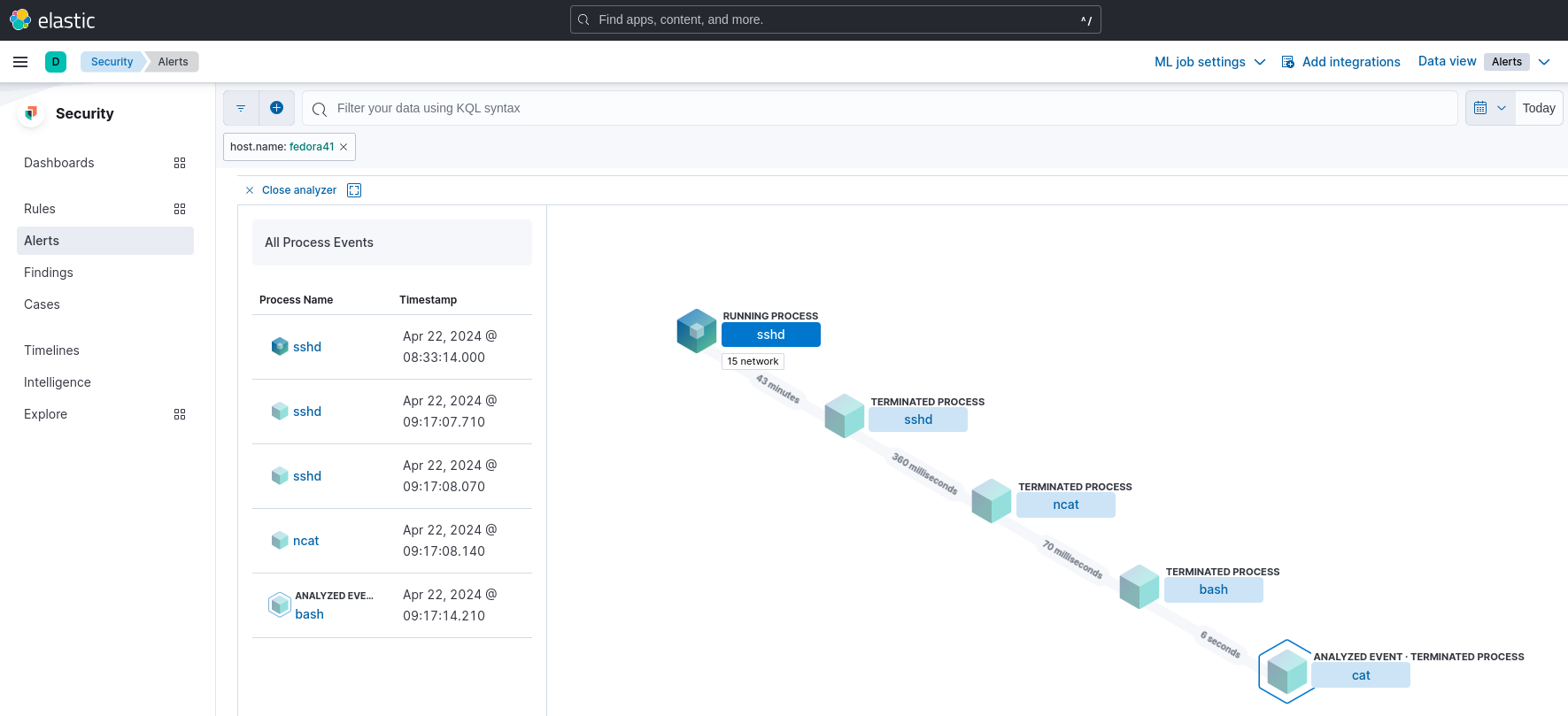Select the analyzed event cat cube
Image resolution: width=1568 pixels, height=716 pixels.
point(1286,672)
